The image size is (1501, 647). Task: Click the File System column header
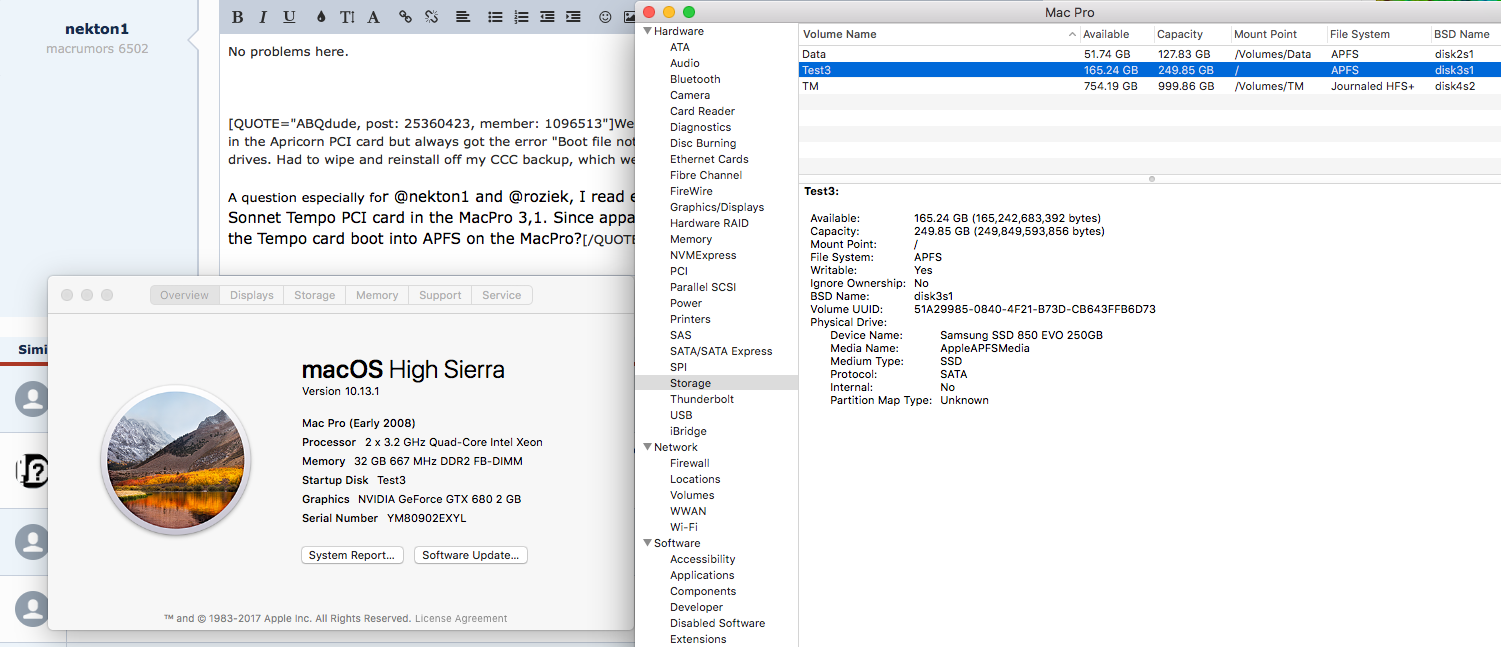point(1377,34)
